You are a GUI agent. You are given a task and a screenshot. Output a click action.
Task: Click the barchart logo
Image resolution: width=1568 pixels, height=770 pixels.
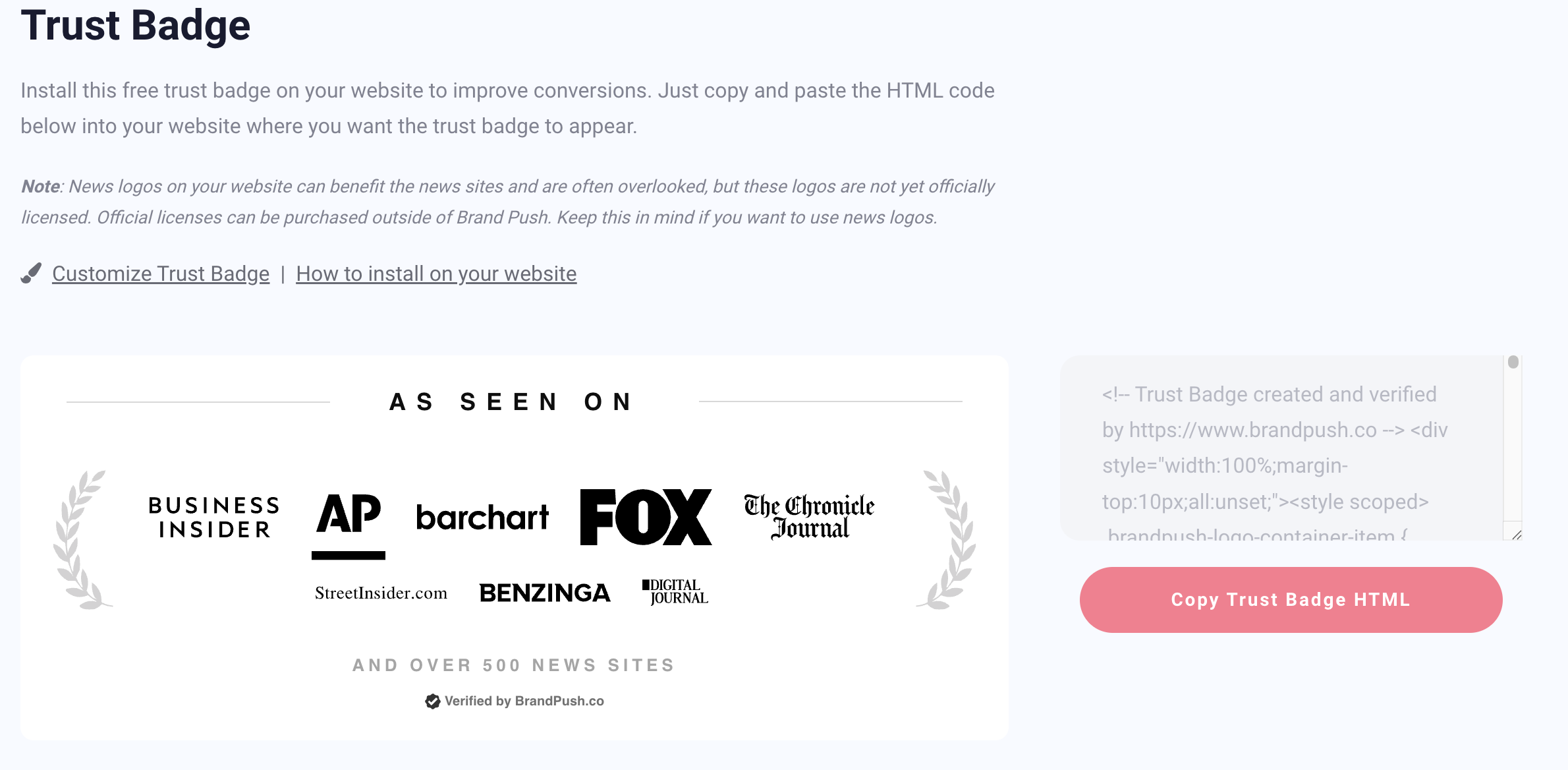click(x=482, y=518)
